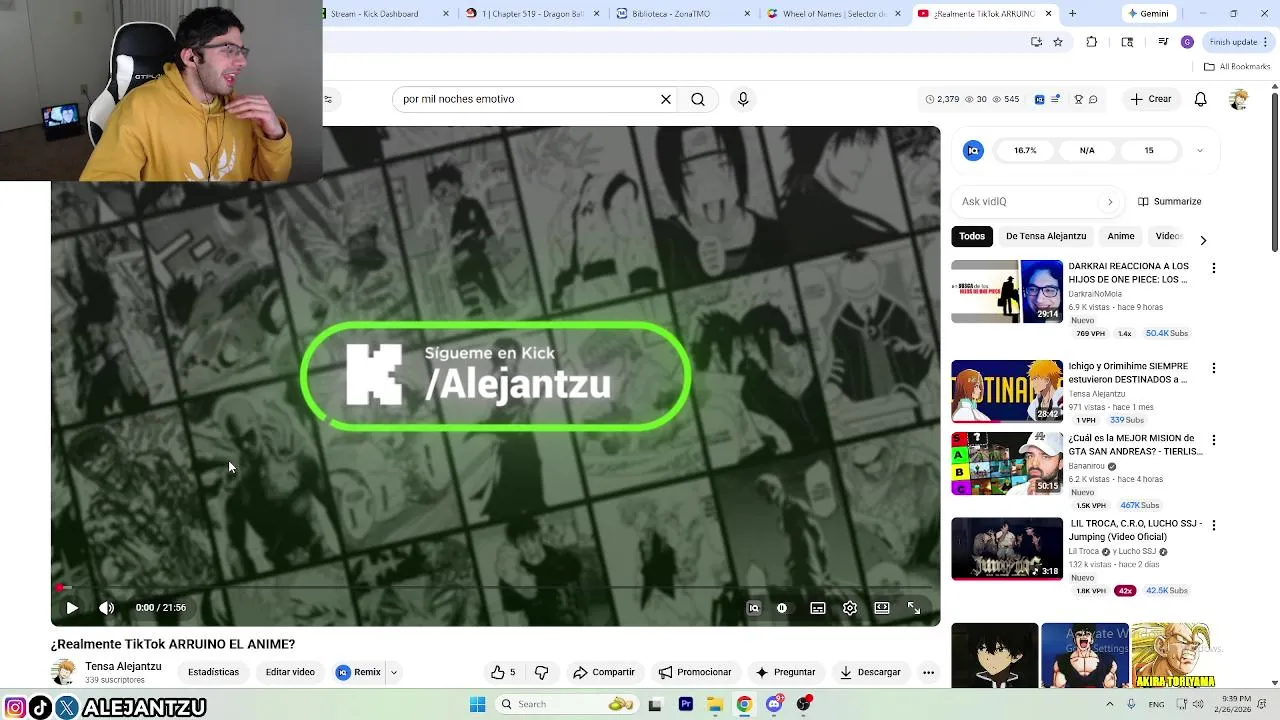Open options menu for DARKRAI video
Screen dimensions: 1280x720
[1214, 268]
